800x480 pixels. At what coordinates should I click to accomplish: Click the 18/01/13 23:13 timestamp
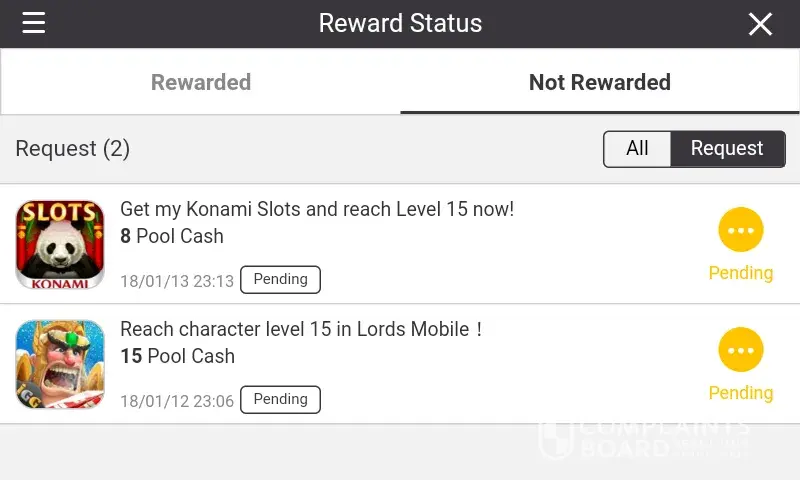tap(177, 282)
